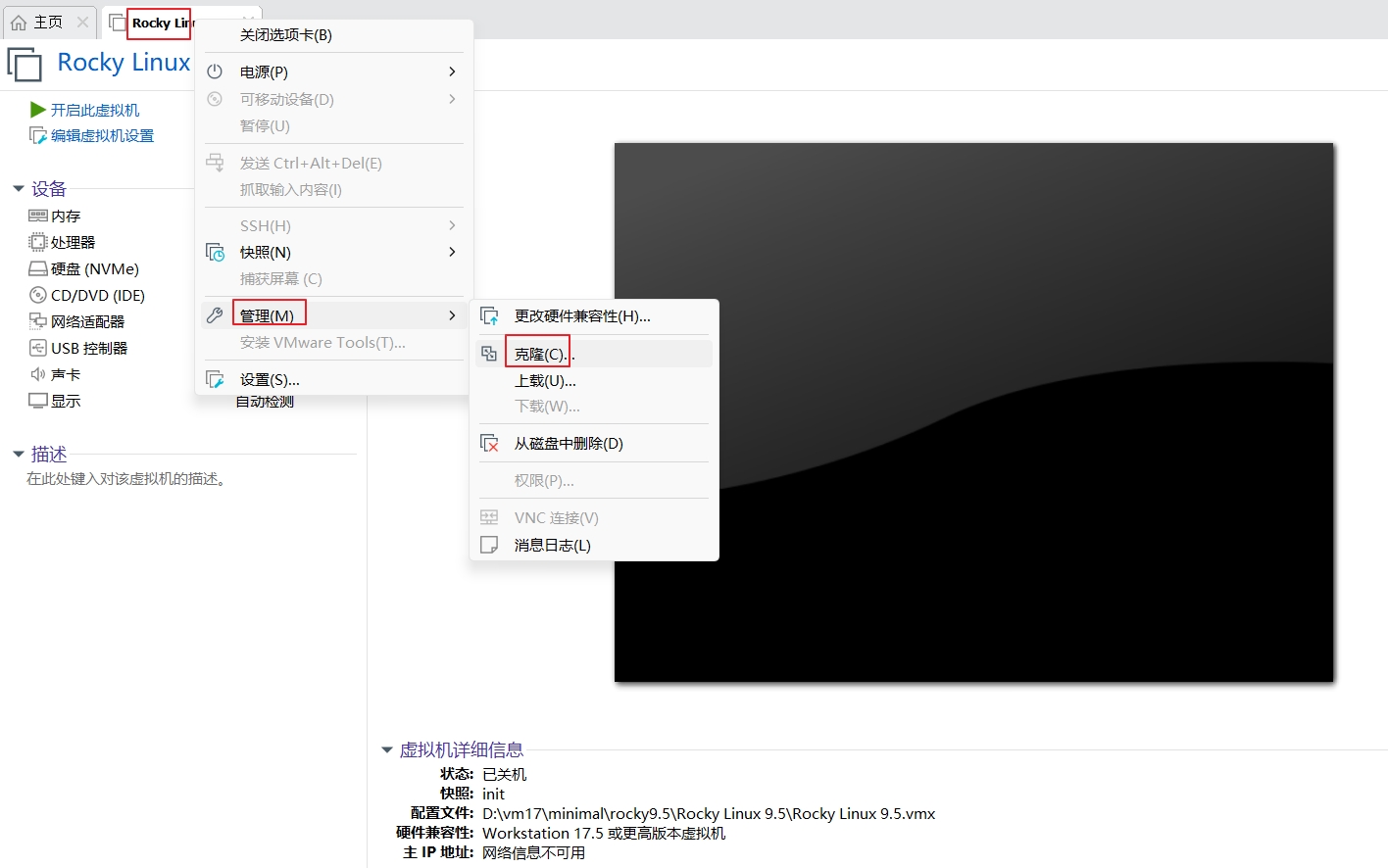Expand the 管理(M) submenu arrow

point(452,315)
